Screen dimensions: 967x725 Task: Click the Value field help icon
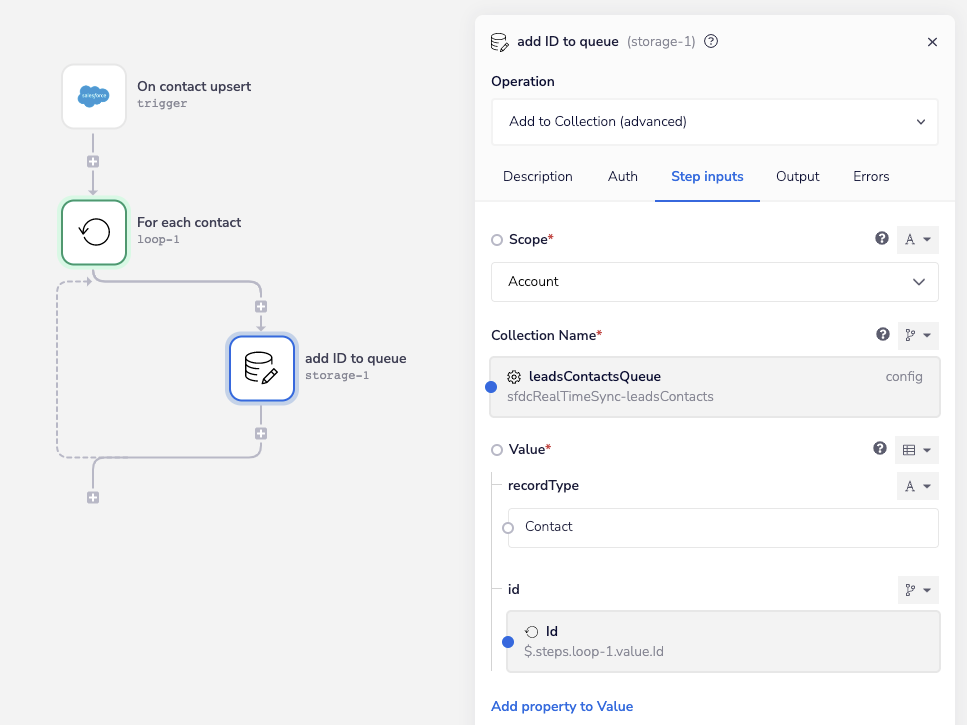tap(880, 449)
